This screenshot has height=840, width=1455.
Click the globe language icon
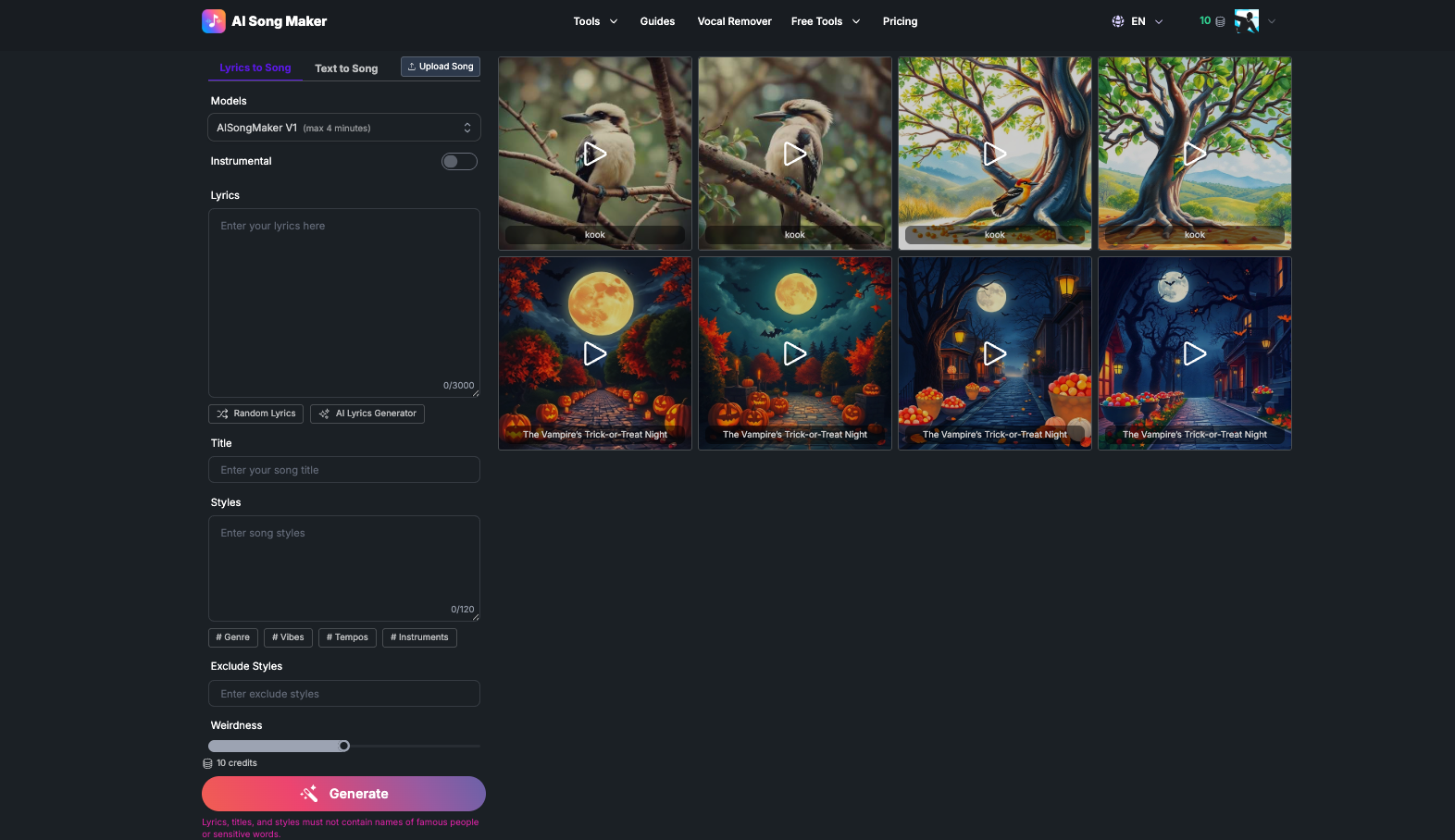click(x=1118, y=21)
